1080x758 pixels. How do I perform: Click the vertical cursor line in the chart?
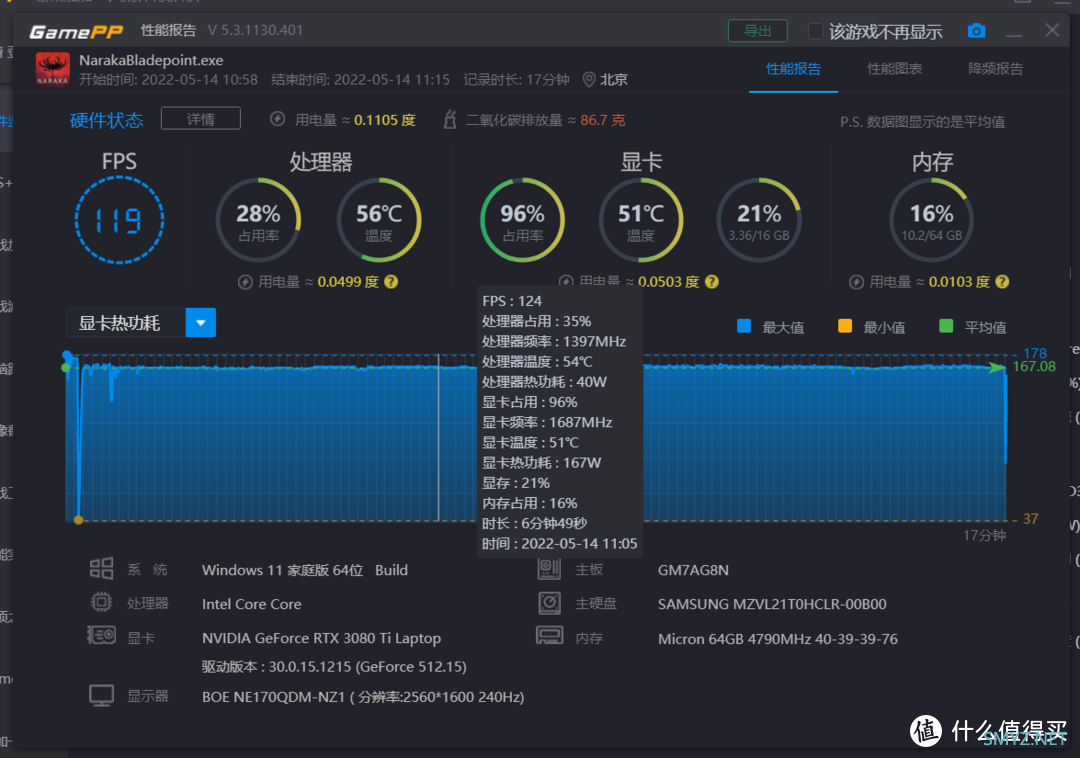(439, 438)
